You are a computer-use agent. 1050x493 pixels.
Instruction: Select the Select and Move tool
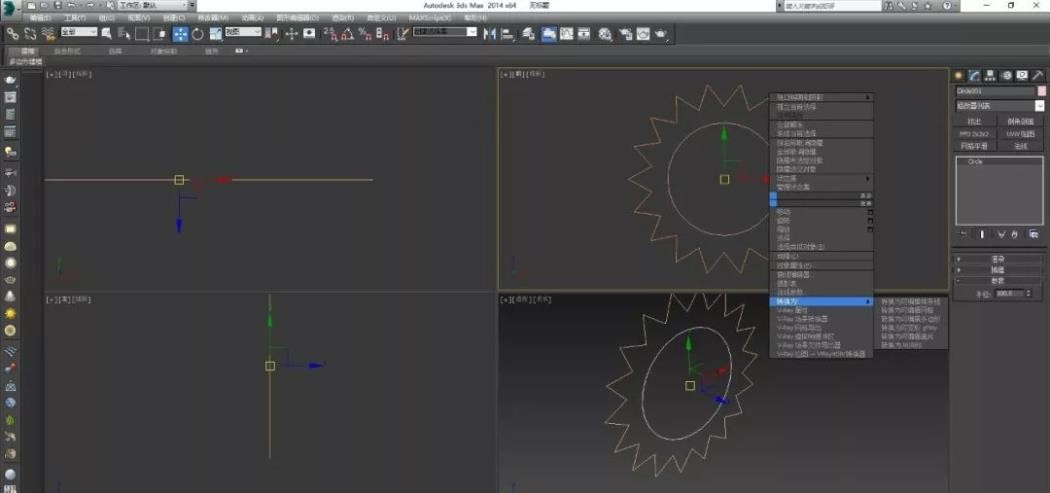(x=181, y=33)
